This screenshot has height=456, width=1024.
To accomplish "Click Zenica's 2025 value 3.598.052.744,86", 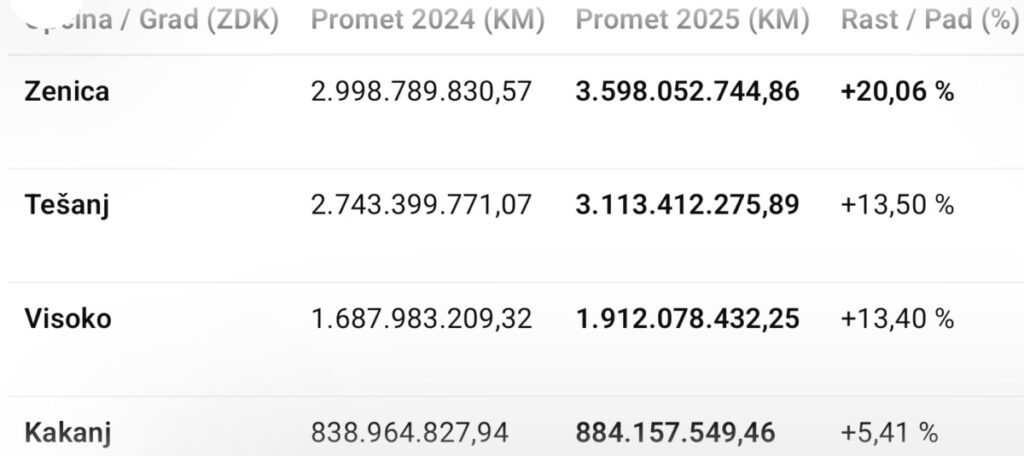I will 688,92.
